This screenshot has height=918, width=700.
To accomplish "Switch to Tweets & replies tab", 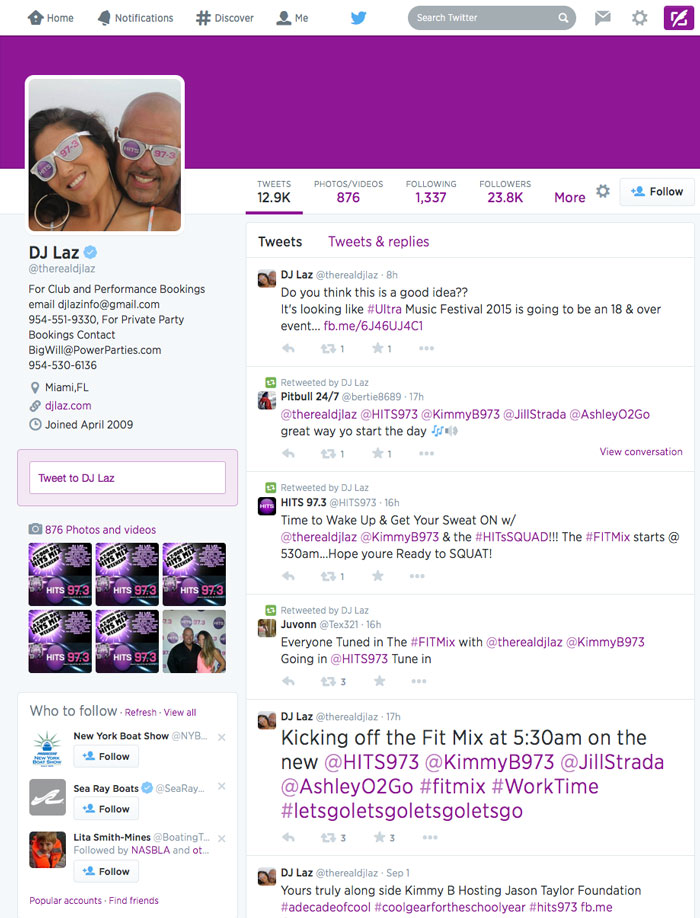I will pyautogui.click(x=379, y=242).
